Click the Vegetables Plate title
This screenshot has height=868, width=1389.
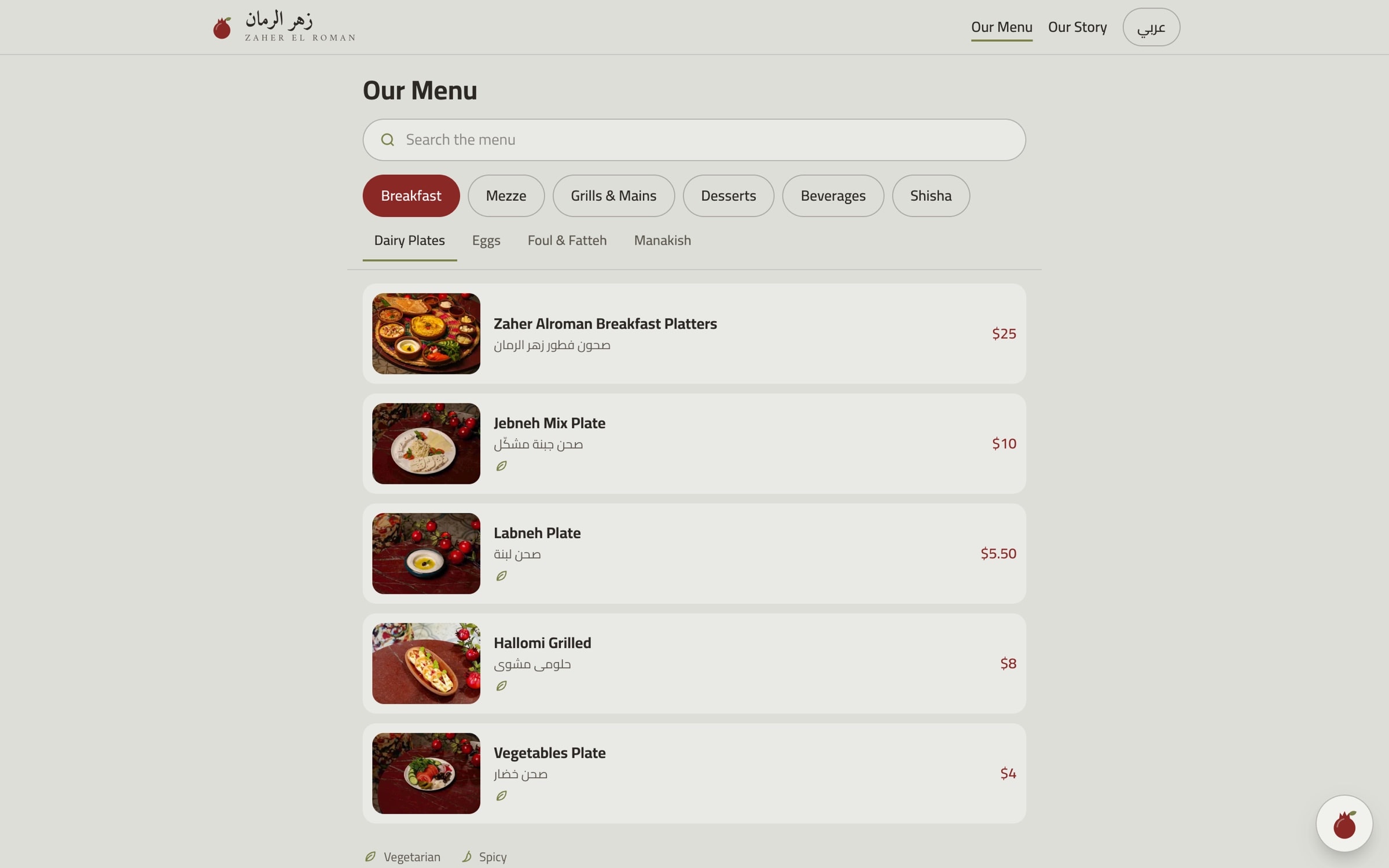coord(549,753)
